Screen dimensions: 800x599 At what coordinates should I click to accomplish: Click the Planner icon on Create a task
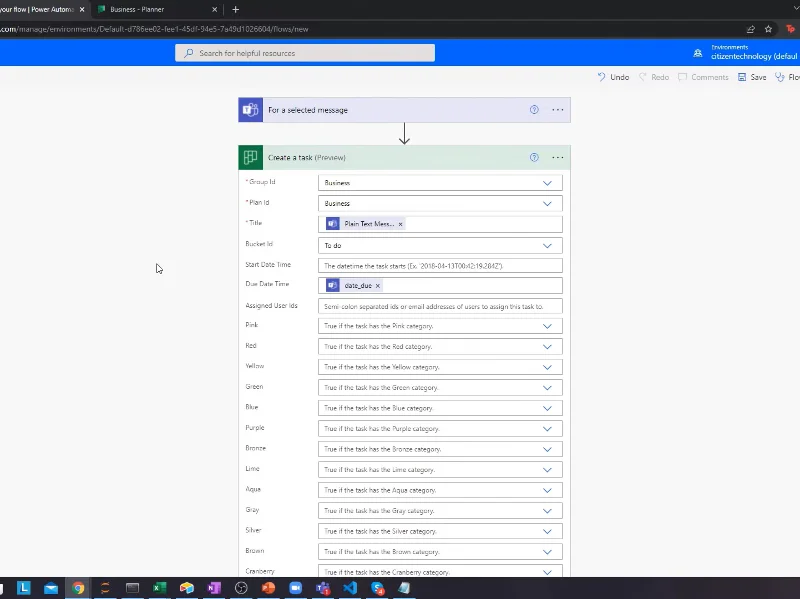point(251,157)
